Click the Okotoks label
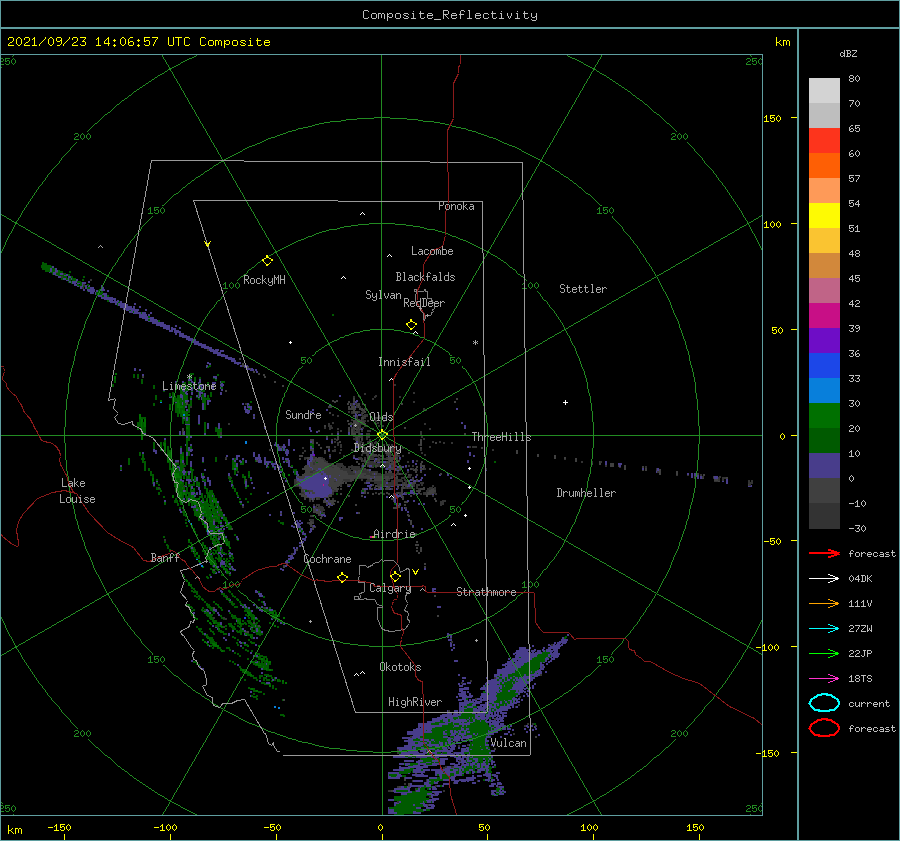The height and width of the screenshot is (841, 900). (x=400, y=667)
